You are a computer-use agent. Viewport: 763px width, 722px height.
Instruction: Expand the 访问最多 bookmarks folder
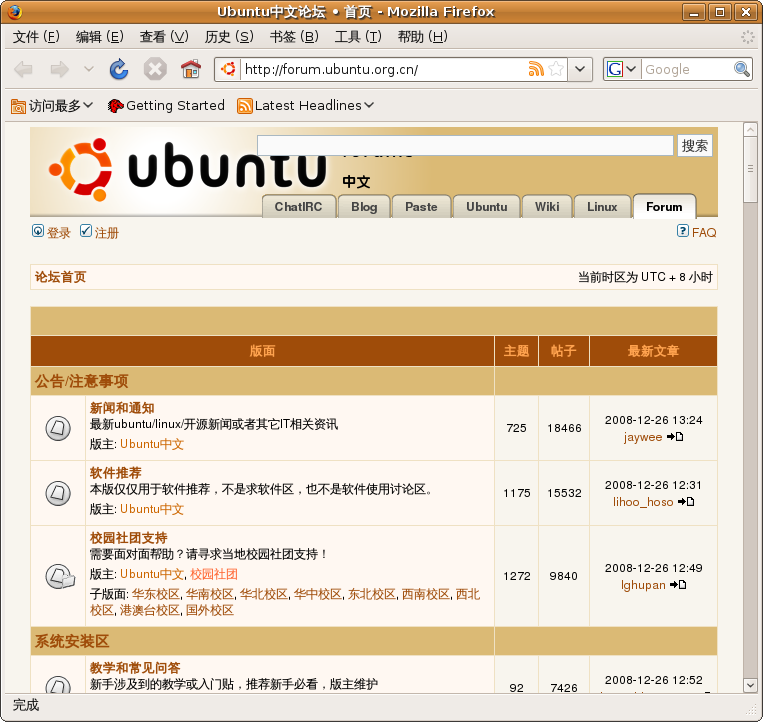pos(52,105)
